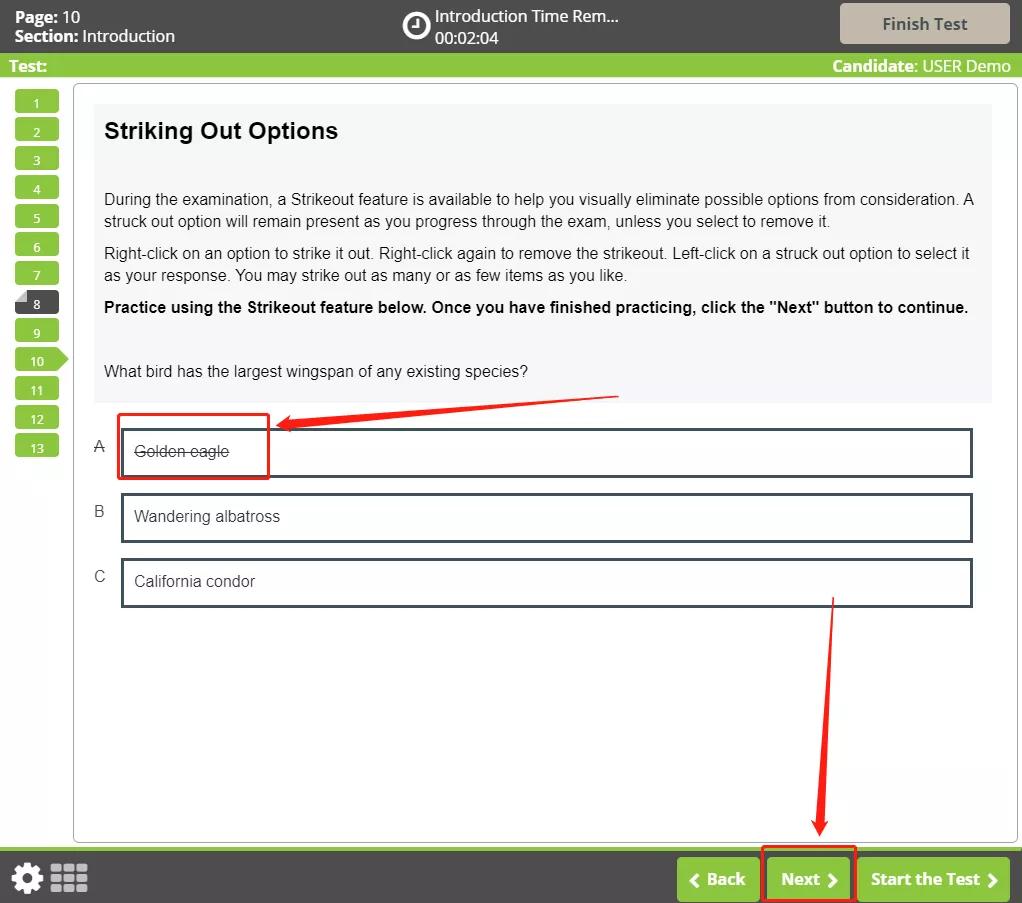Viewport: 1022px width, 903px height.
Task: Jump to page 9 in sidebar
Action: [x=36, y=332]
